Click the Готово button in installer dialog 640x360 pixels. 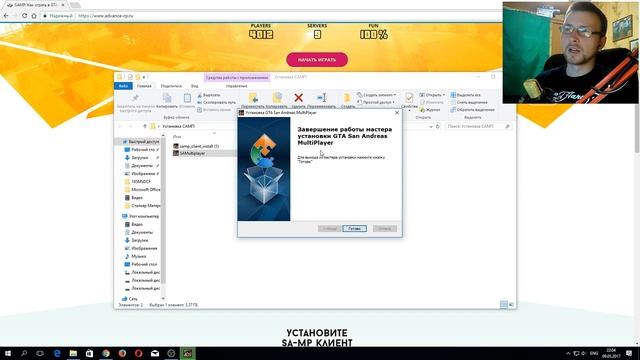click(x=354, y=229)
